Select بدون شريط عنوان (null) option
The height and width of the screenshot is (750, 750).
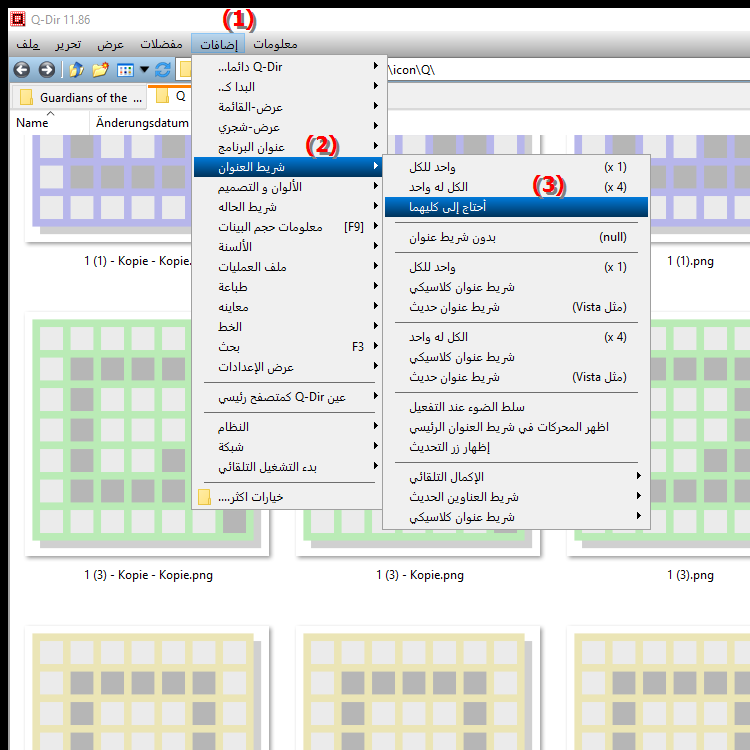pos(517,237)
